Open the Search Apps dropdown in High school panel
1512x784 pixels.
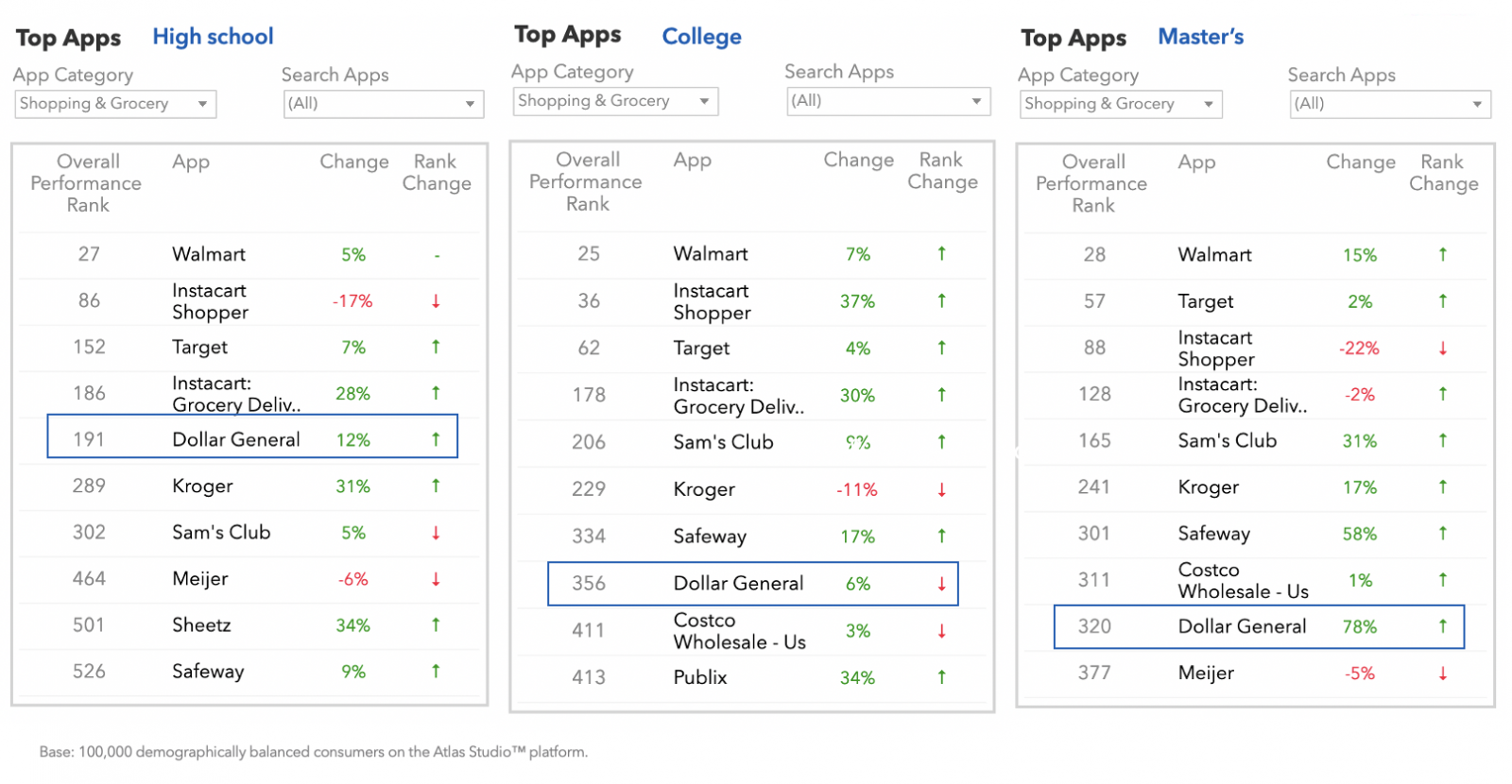384,104
